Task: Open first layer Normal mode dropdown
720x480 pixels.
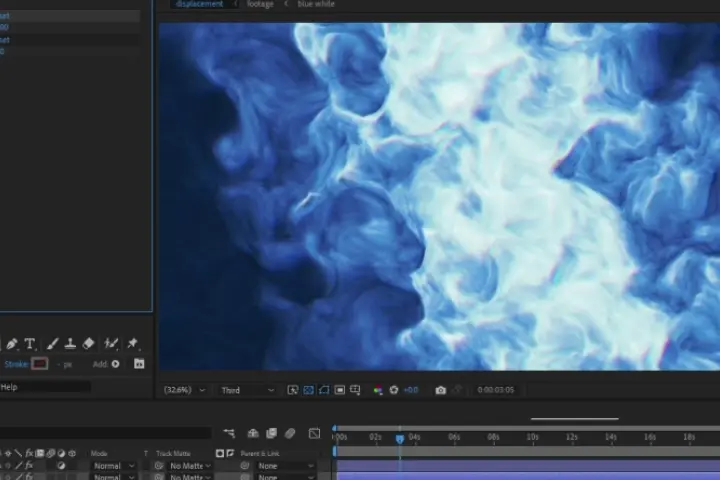Action: click(114, 466)
